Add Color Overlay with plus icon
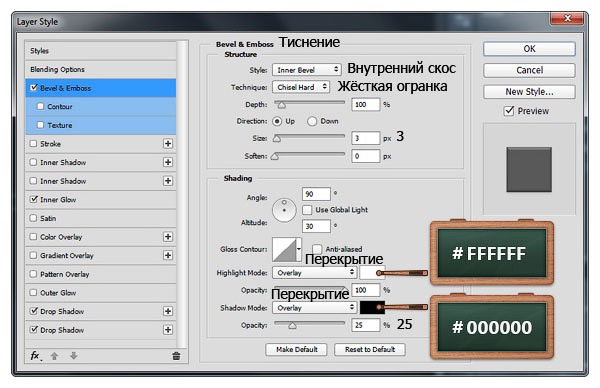 [x=168, y=236]
